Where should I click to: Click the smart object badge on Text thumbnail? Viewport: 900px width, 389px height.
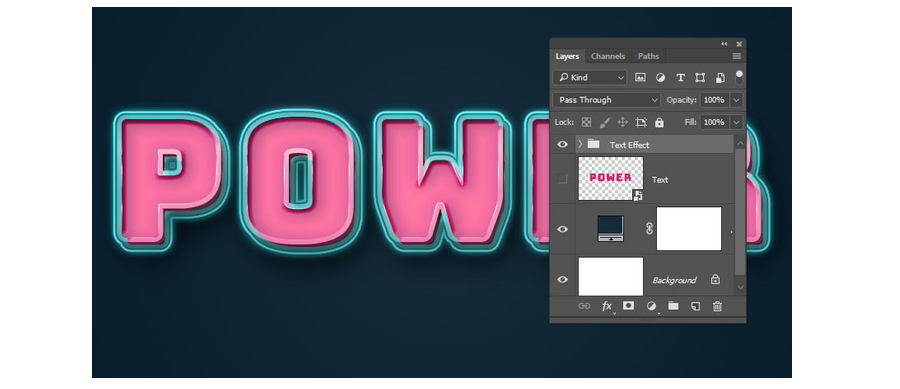click(638, 196)
